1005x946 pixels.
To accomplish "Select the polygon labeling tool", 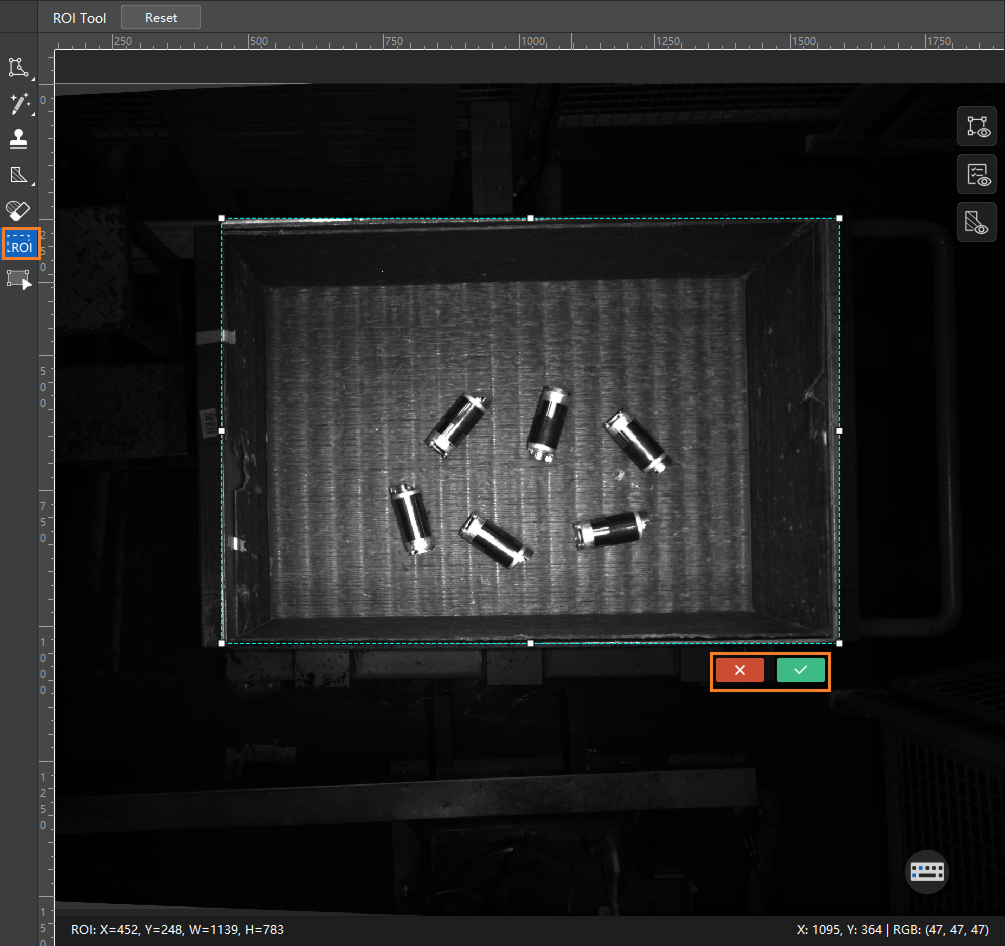I will click(18, 67).
